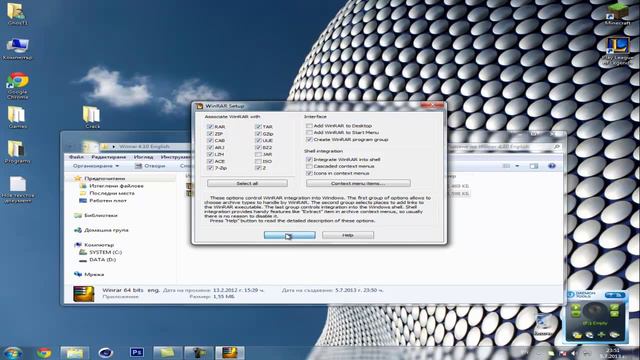Enable Add WinRAR to Desktop
Viewport: 640px width, 360px height.
[309, 126]
